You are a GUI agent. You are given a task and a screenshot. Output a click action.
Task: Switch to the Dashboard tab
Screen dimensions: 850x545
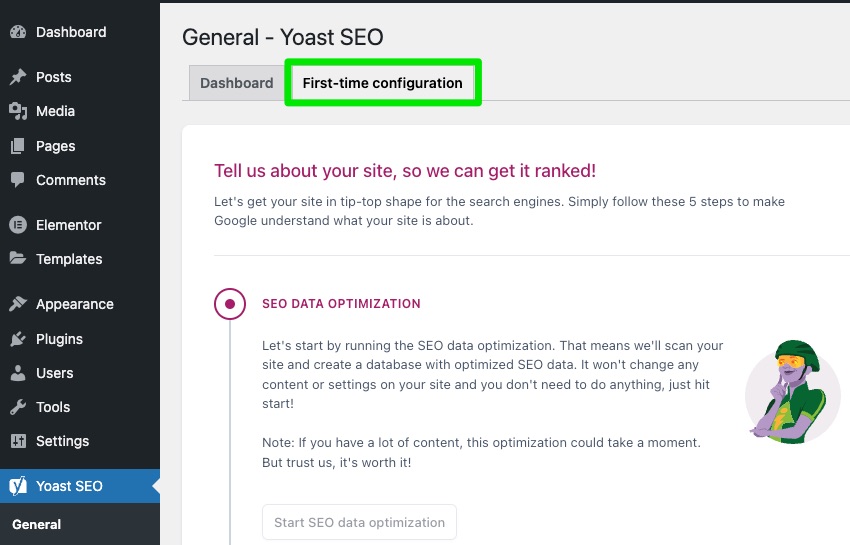click(x=237, y=83)
